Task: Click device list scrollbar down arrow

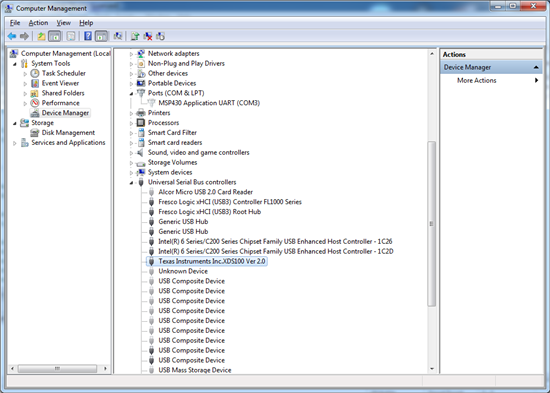Action: click(432, 369)
